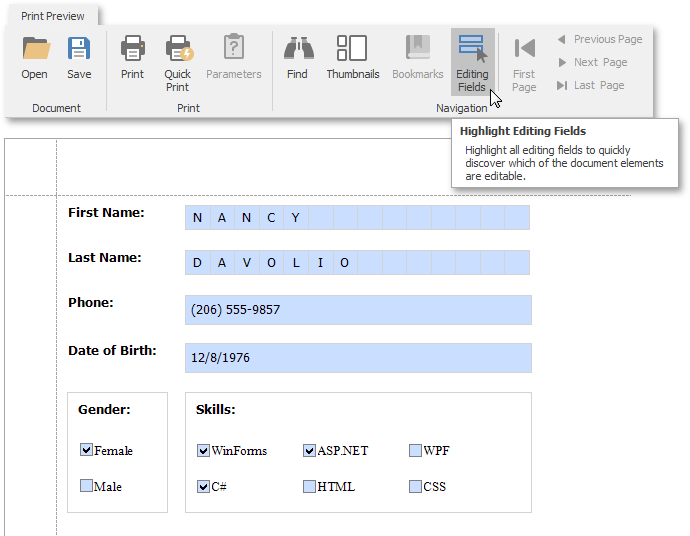Click the Open folder icon
Image resolution: width=690 pixels, height=536 pixels.
tap(35, 48)
